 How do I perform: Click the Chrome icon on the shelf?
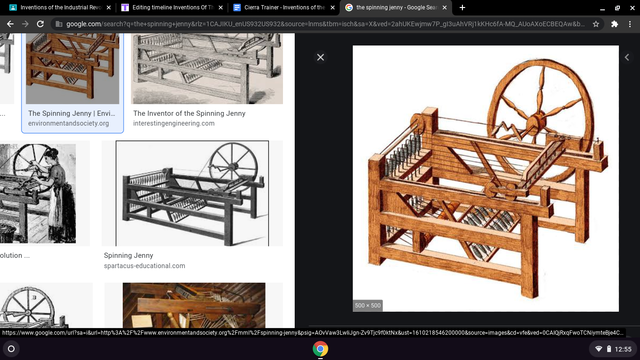pyautogui.click(x=320, y=349)
